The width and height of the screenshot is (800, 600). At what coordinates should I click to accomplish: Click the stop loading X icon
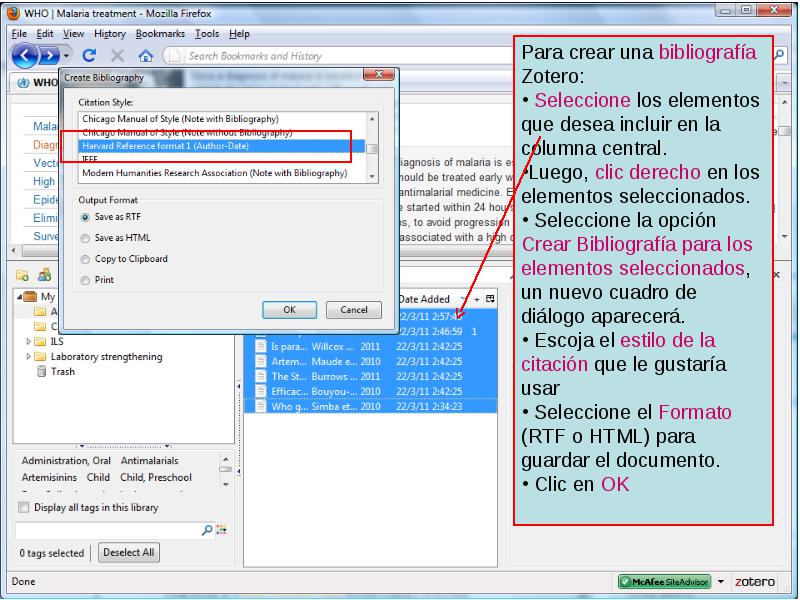pyautogui.click(x=118, y=56)
